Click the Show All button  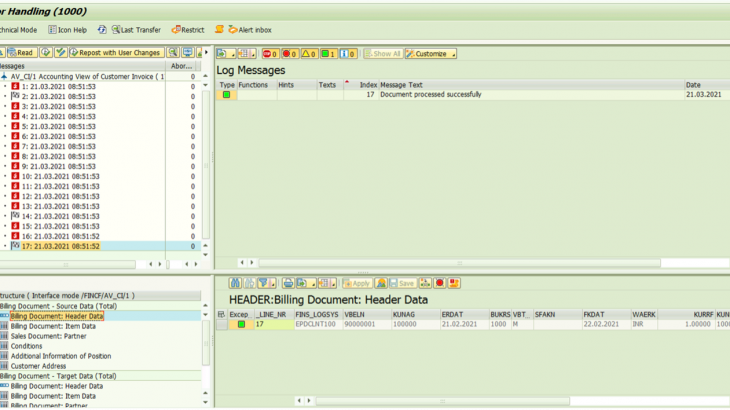coord(383,54)
